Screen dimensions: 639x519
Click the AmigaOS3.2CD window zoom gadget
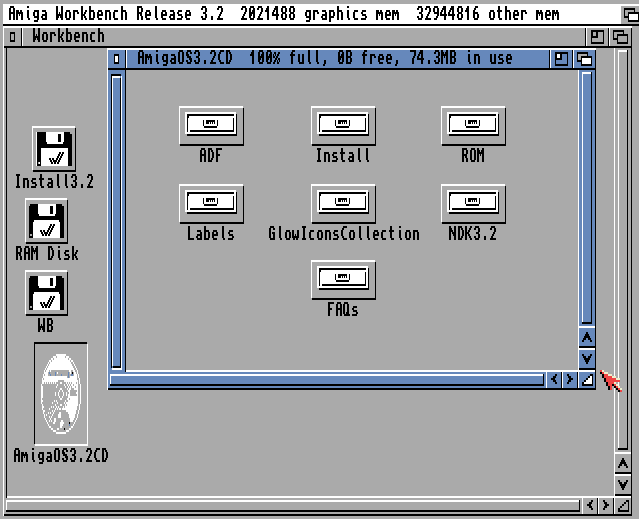pos(562,59)
